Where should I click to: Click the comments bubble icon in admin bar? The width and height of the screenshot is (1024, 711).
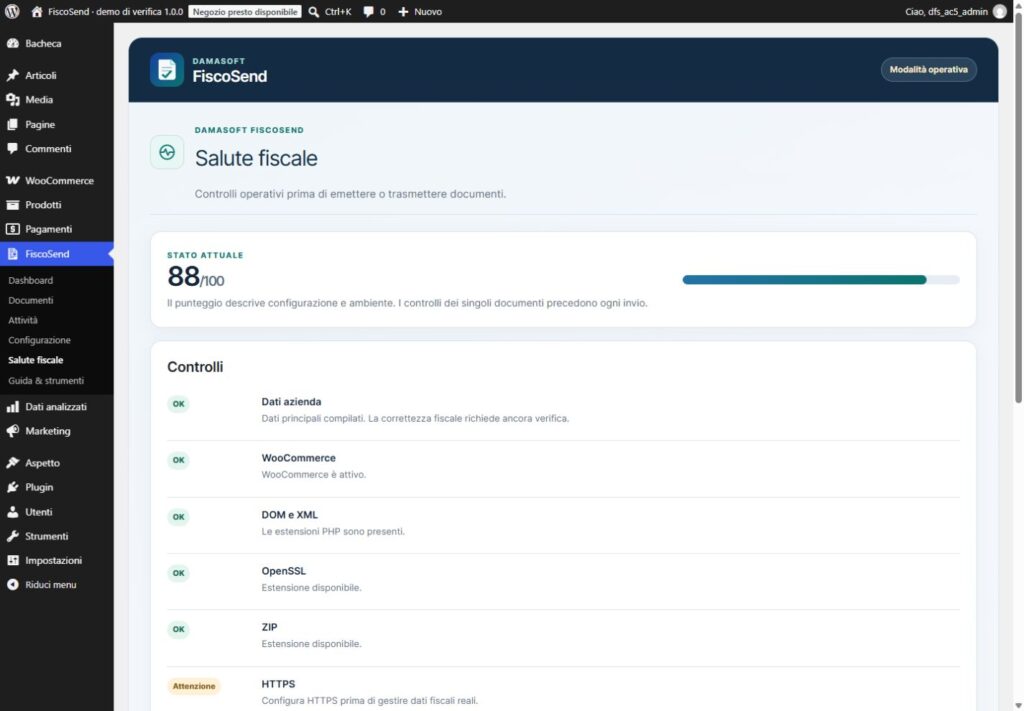point(368,12)
